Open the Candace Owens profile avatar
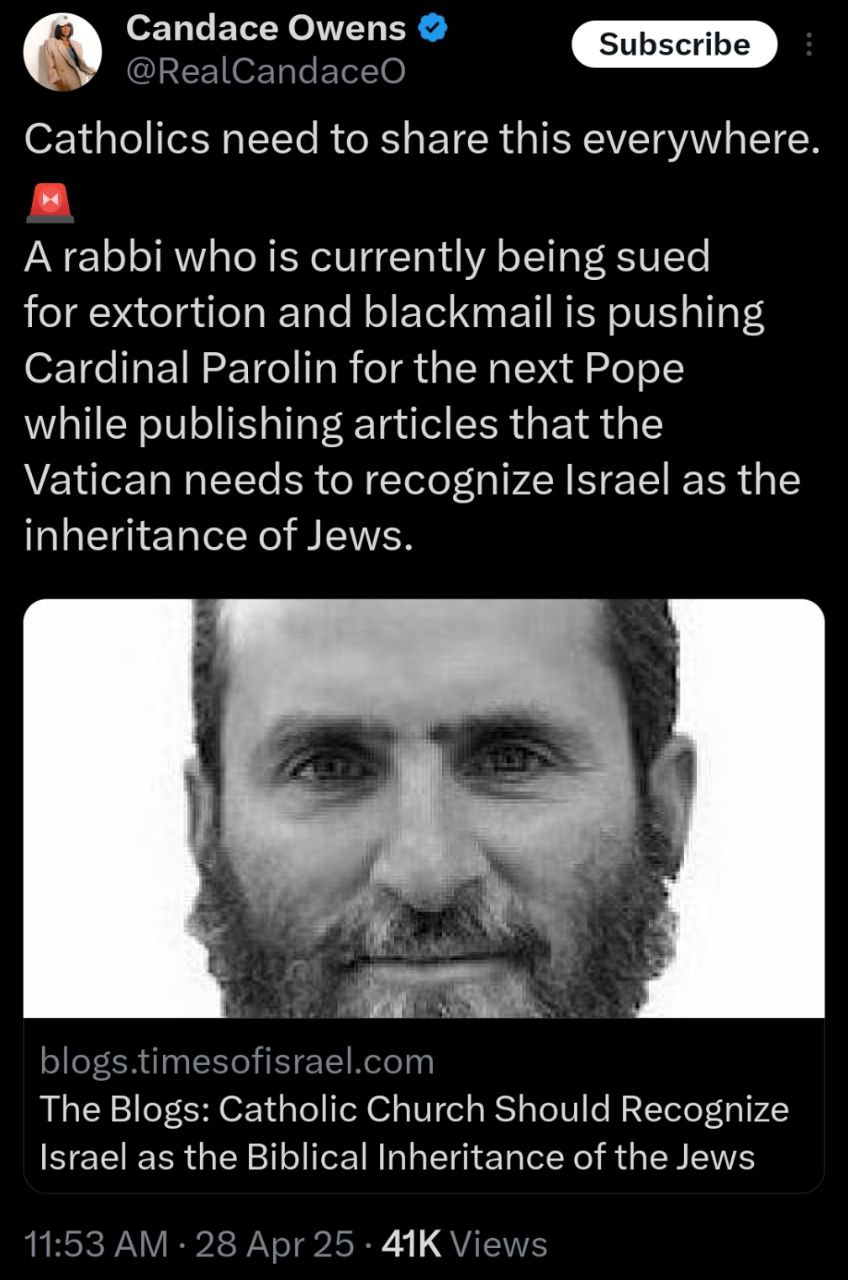 [61, 53]
